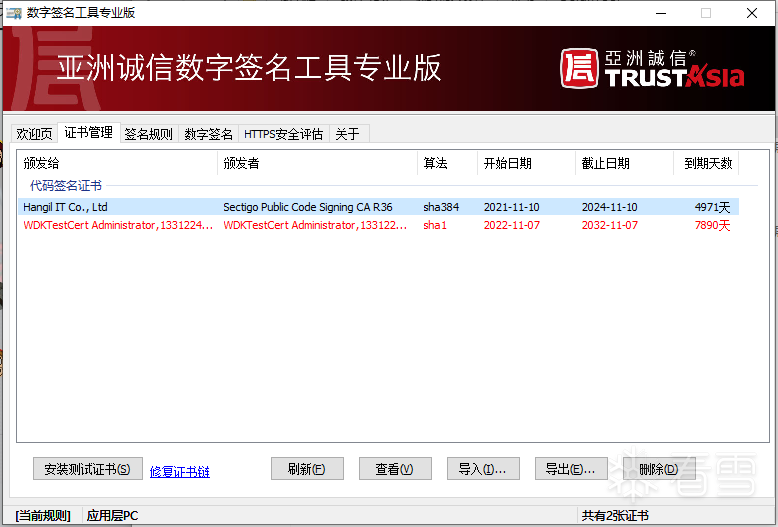
Task: Click the end date 2024-11-10
Action: click(x=610, y=207)
